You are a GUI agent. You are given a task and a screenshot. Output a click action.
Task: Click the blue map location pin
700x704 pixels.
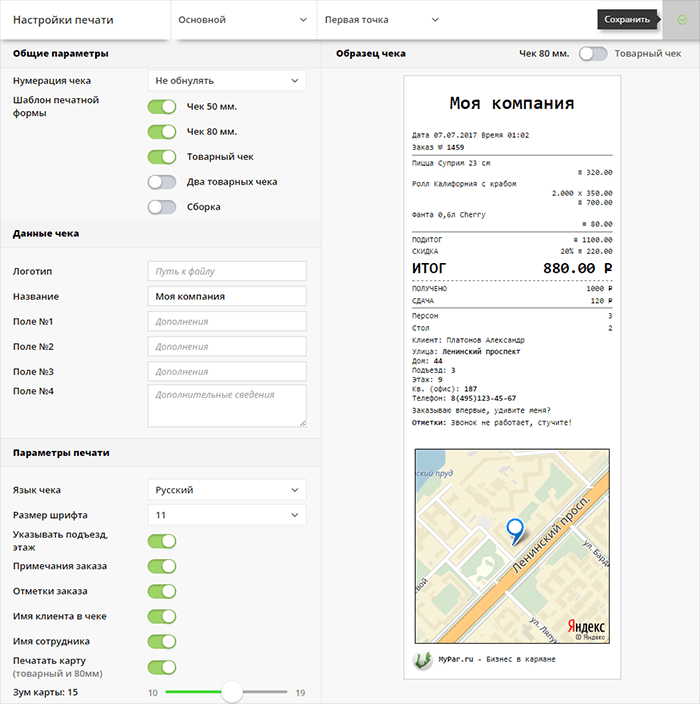coord(515,529)
